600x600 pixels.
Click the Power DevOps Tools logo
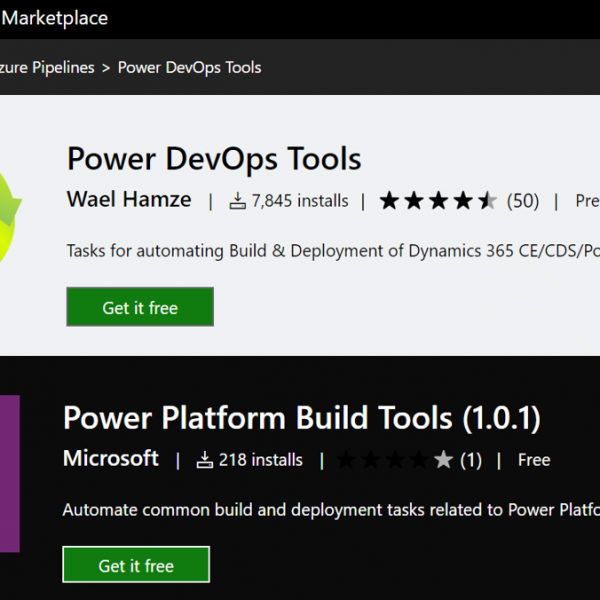11,218
